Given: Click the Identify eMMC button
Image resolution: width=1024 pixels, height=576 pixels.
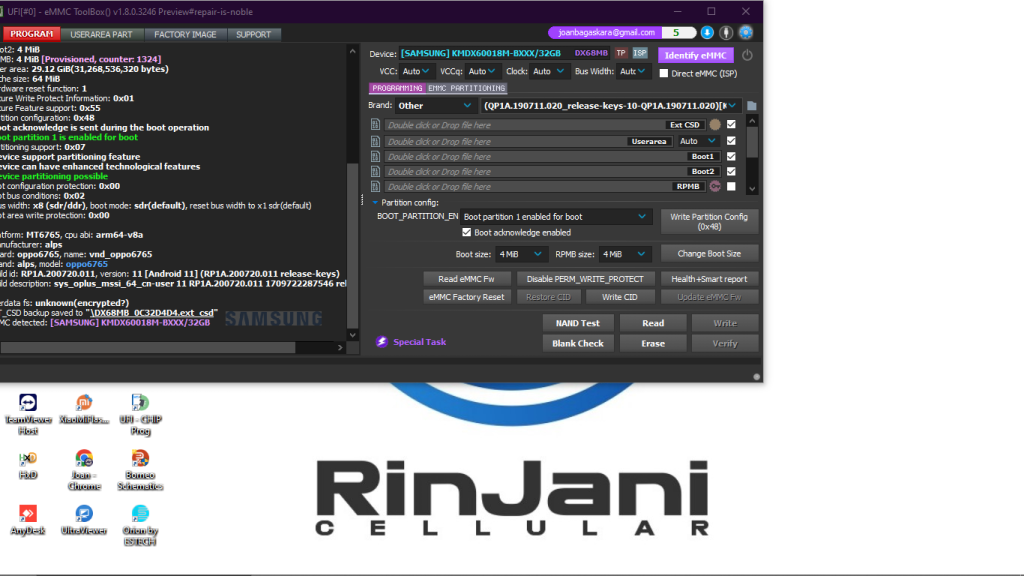Looking at the screenshot, I should click(x=696, y=56).
